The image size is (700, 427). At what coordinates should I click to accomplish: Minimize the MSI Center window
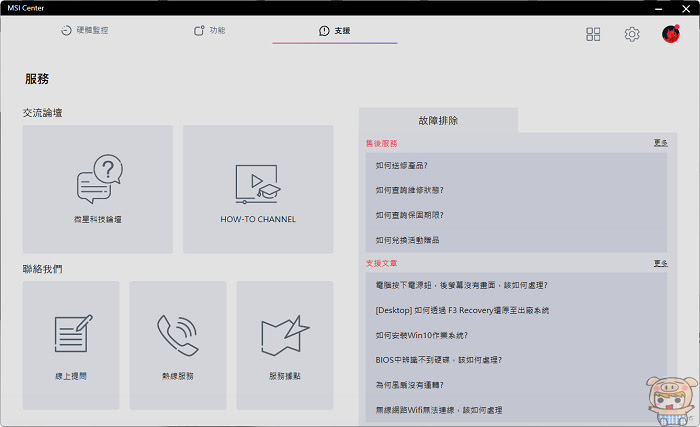coord(659,8)
